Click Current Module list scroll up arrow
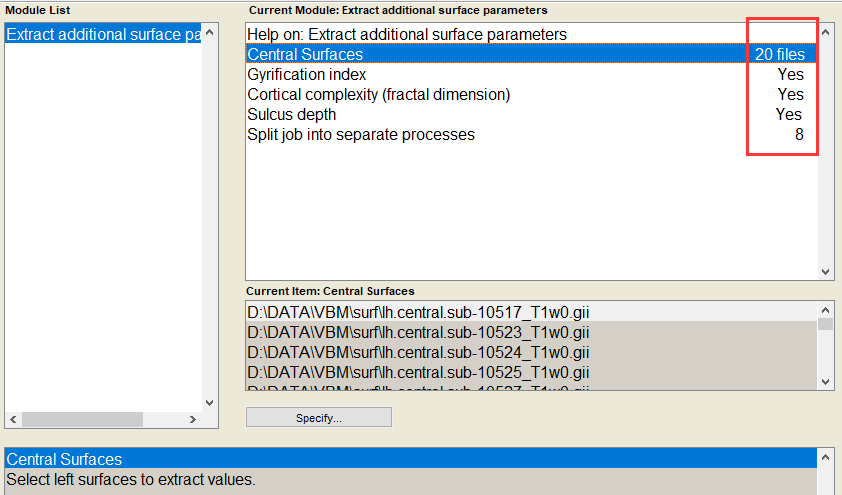Screen dimensions: 842x495 click(826, 32)
